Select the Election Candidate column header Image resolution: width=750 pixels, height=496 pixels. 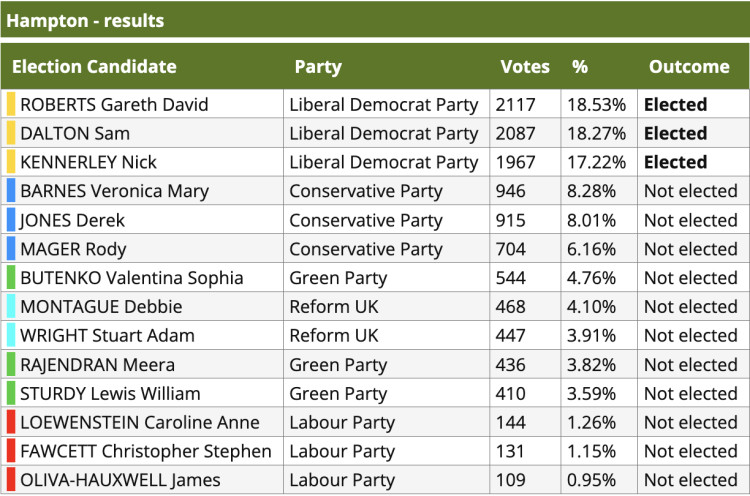(x=94, y=66)
